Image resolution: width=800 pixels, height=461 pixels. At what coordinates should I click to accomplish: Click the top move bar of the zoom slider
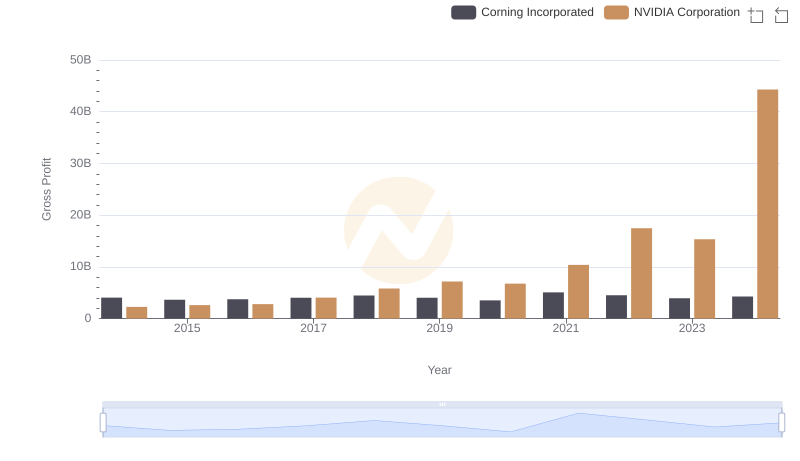tap(442, 404)
